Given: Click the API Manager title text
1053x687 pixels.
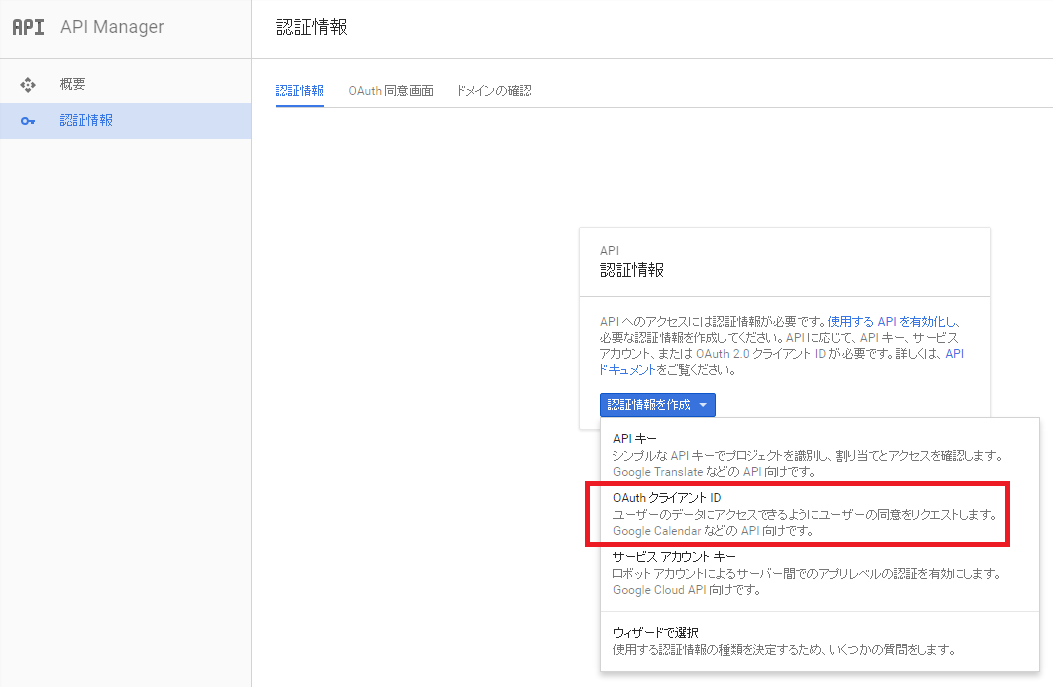Looking at the screenshot, I should 112,27.
